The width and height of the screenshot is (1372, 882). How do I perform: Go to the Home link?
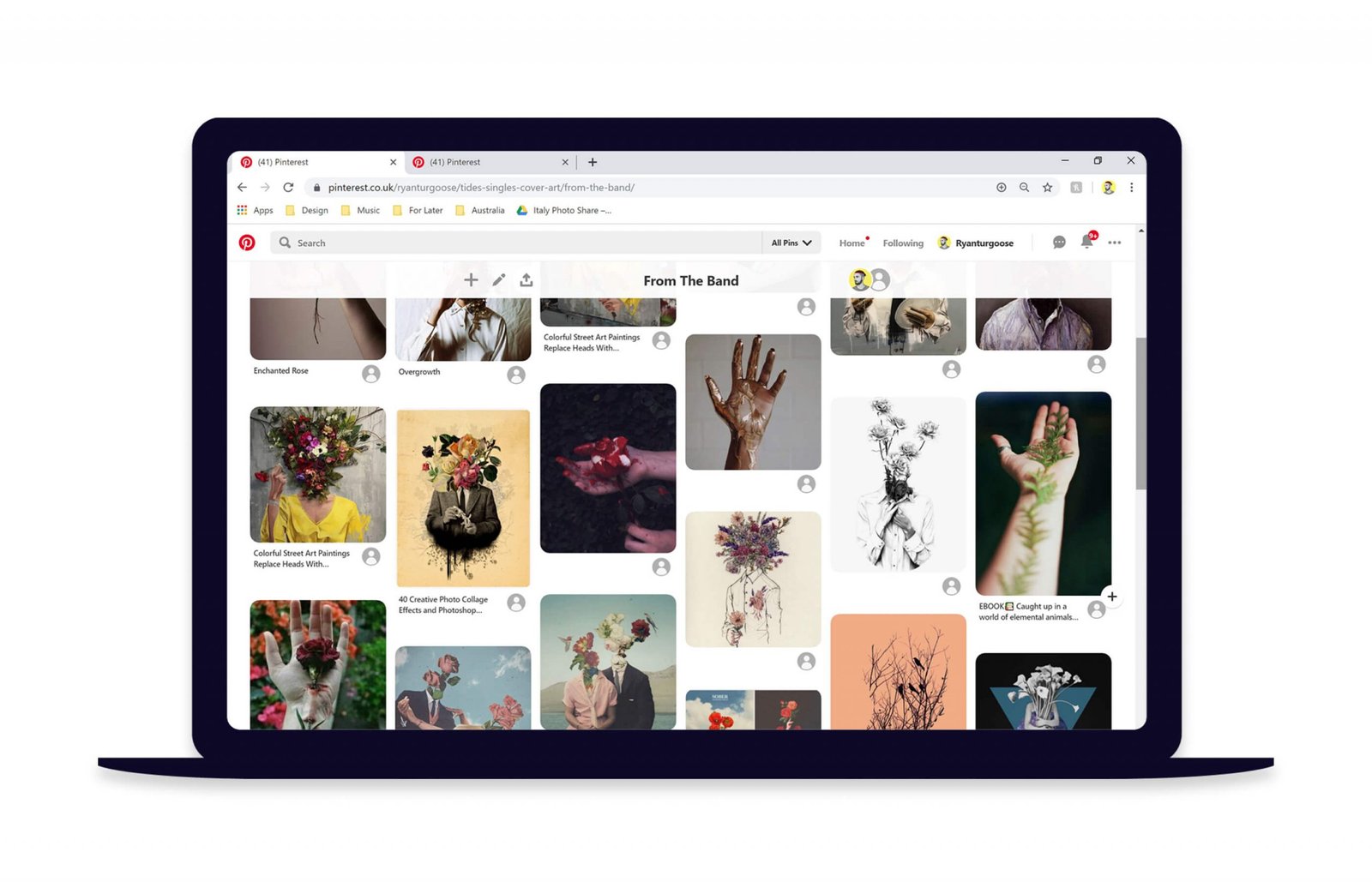coord(851,243)
